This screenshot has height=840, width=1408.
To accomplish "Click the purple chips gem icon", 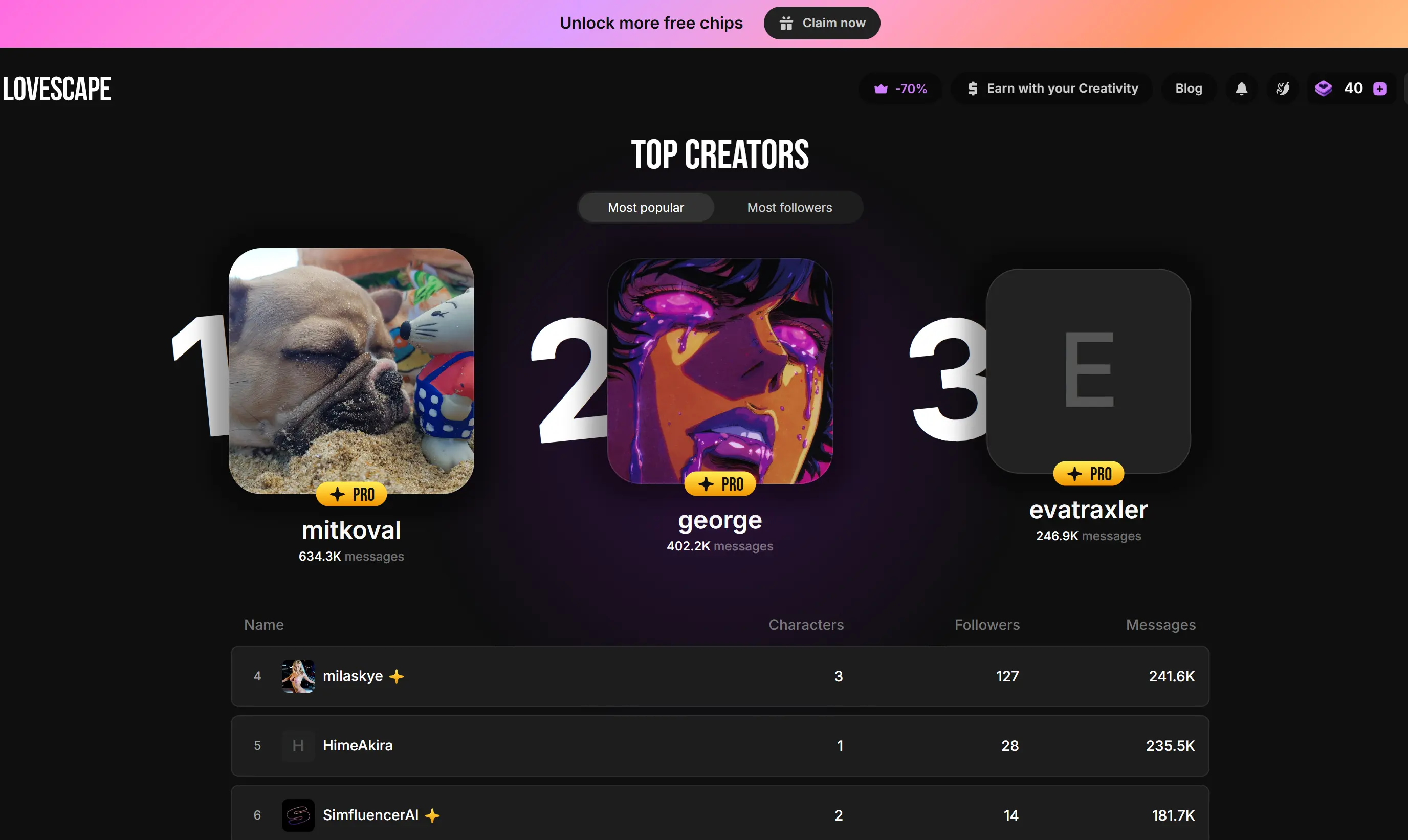I will [1323, 89].
